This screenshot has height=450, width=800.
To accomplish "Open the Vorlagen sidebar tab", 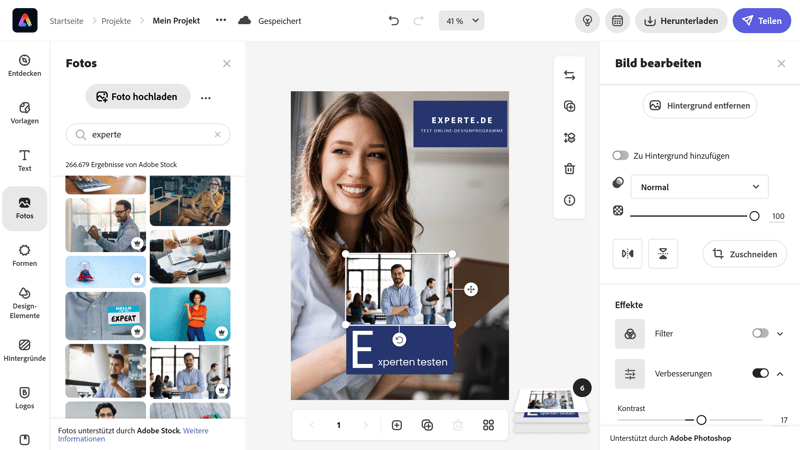I will pyautogui.click(x=25, y=112).
